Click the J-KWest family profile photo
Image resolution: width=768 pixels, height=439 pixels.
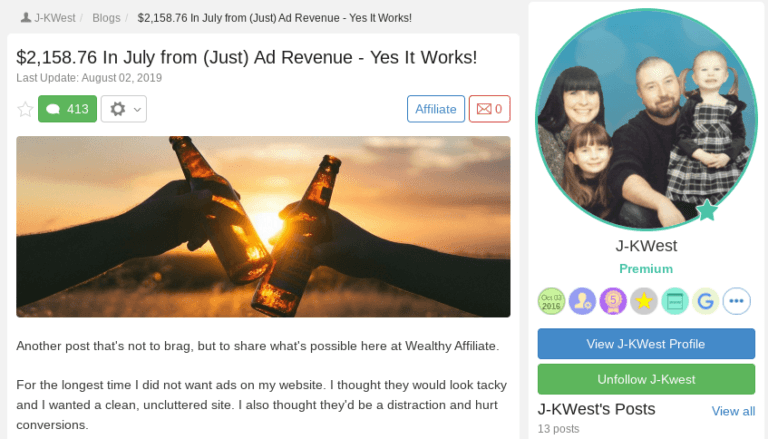coord(646,120)
